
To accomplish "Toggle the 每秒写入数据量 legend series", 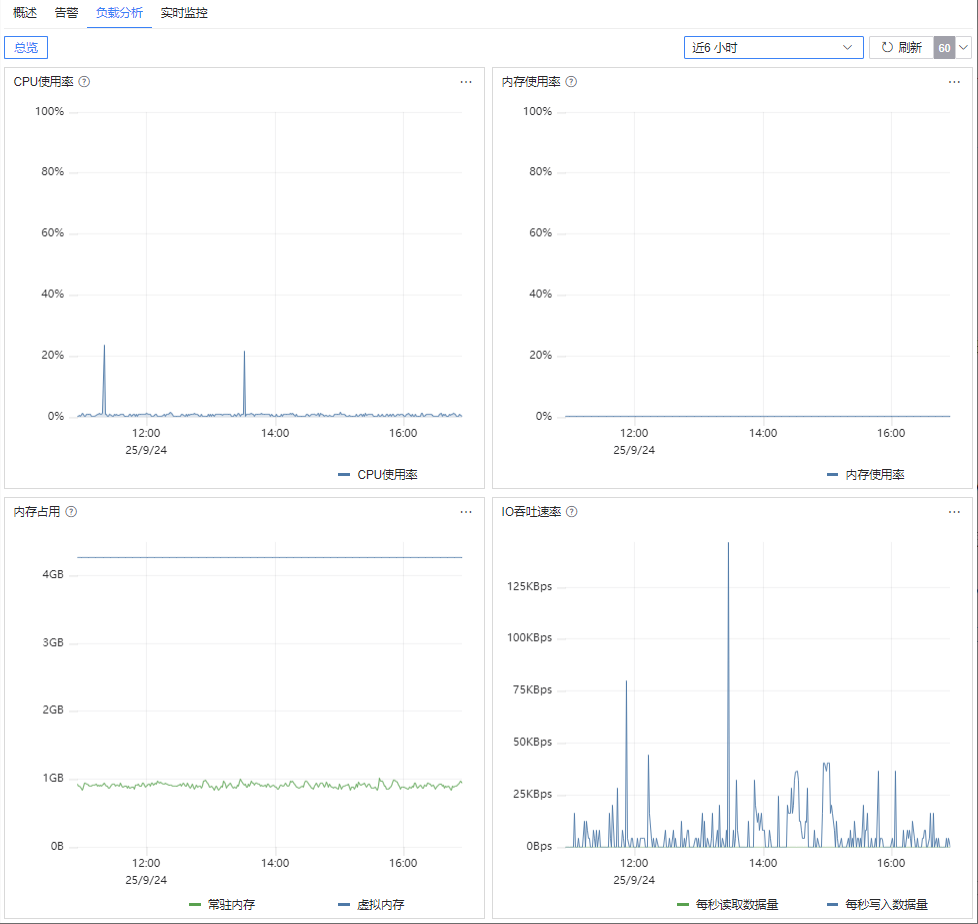I will (878, 905).
